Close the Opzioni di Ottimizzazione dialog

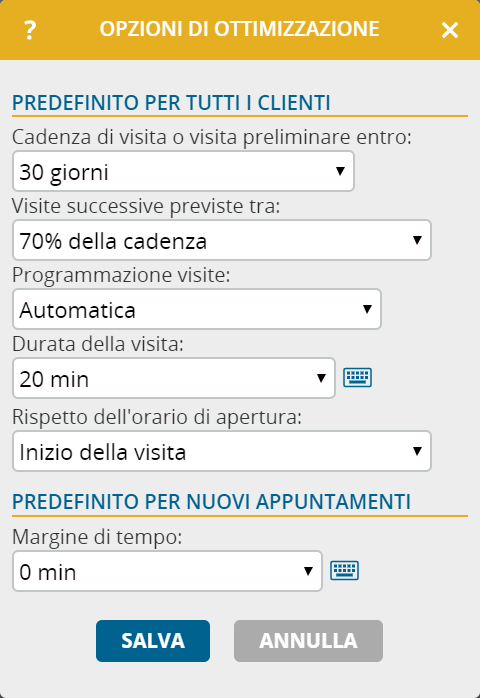click(450, 30)
